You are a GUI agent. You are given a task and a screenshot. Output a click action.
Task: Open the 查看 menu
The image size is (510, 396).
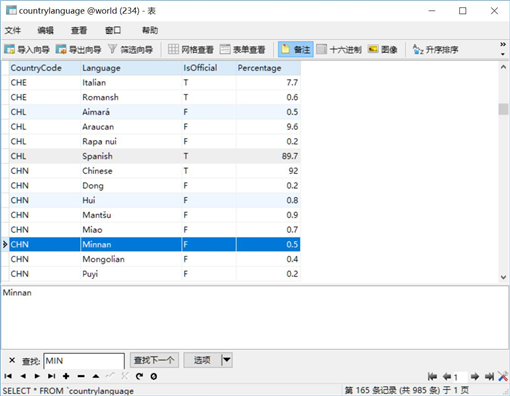coord(79,30)
